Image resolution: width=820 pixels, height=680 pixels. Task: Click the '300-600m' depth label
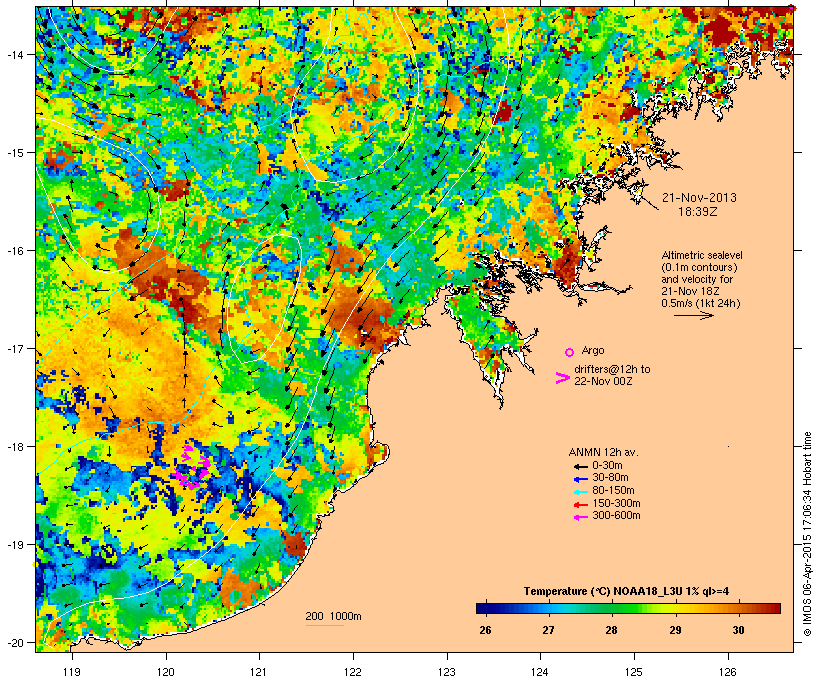(616, 516)
